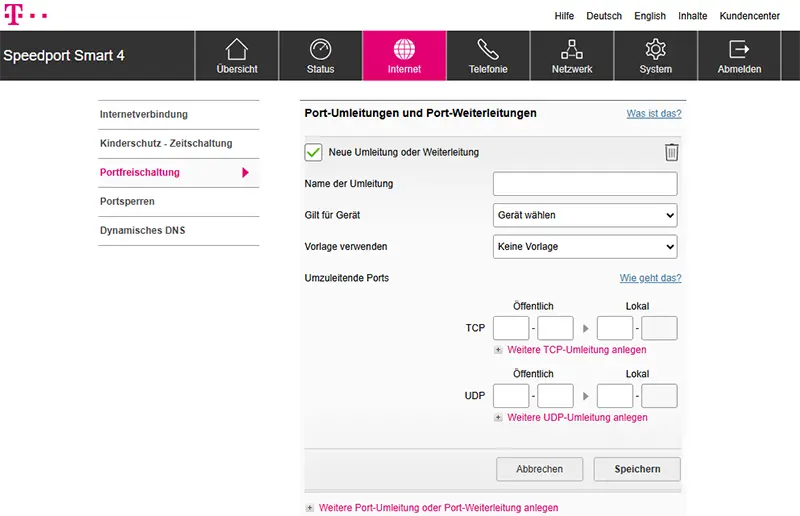Viewport: 800px width, 516px height.
Task: Open Telefonie phone icon
Action: [488, 50]
